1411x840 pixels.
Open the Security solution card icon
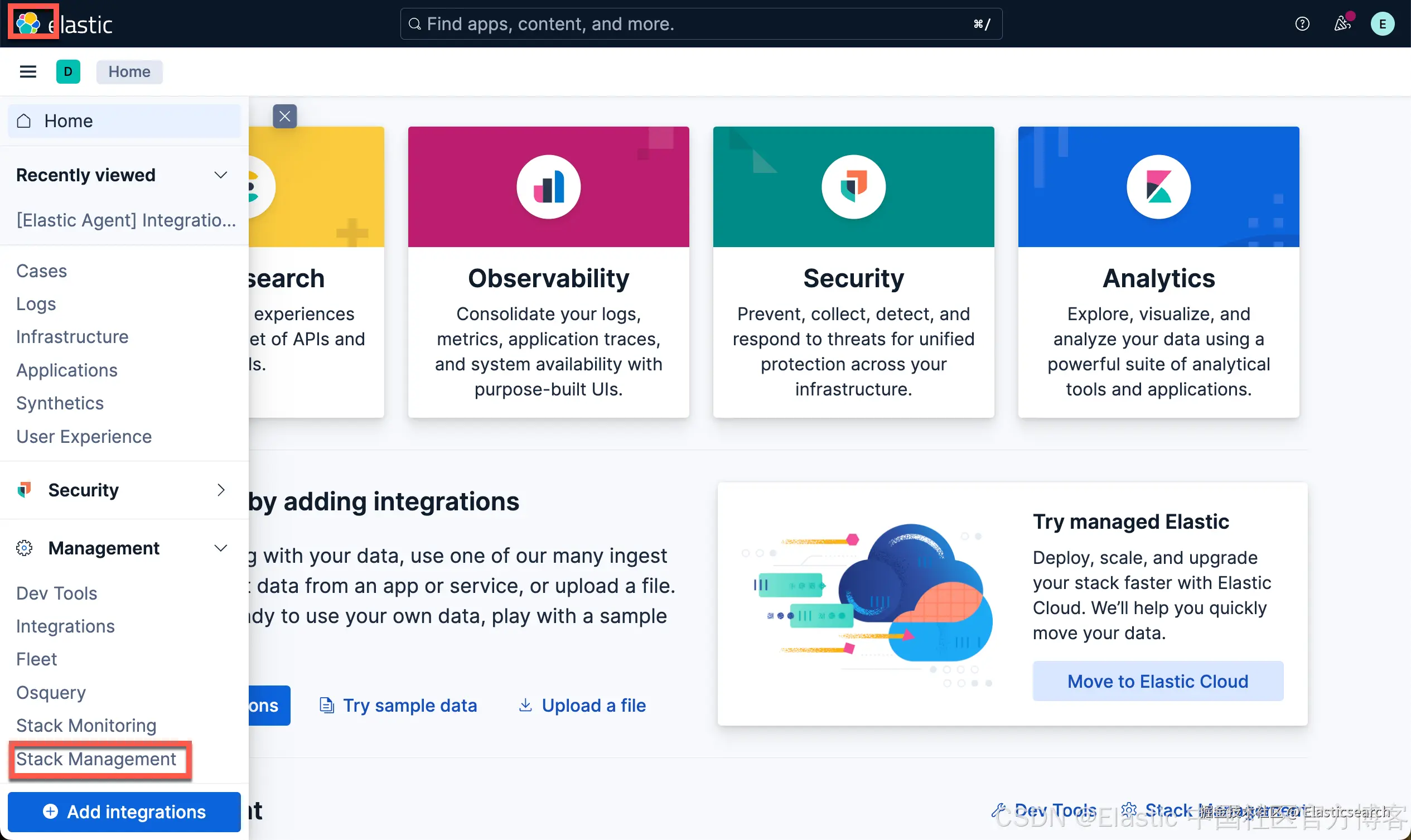(853, 187)
